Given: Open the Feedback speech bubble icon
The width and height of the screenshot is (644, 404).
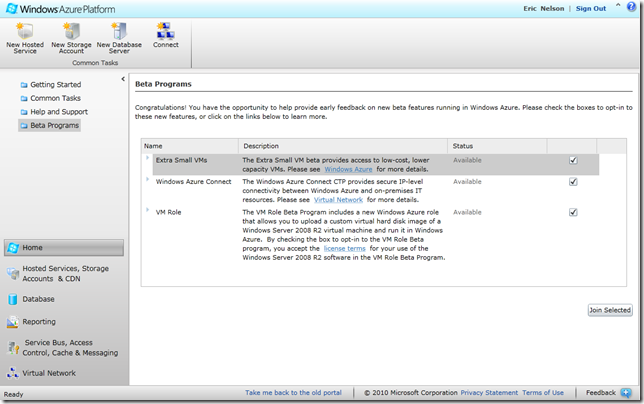Looking at the screenshot, I should pos(626,393).
